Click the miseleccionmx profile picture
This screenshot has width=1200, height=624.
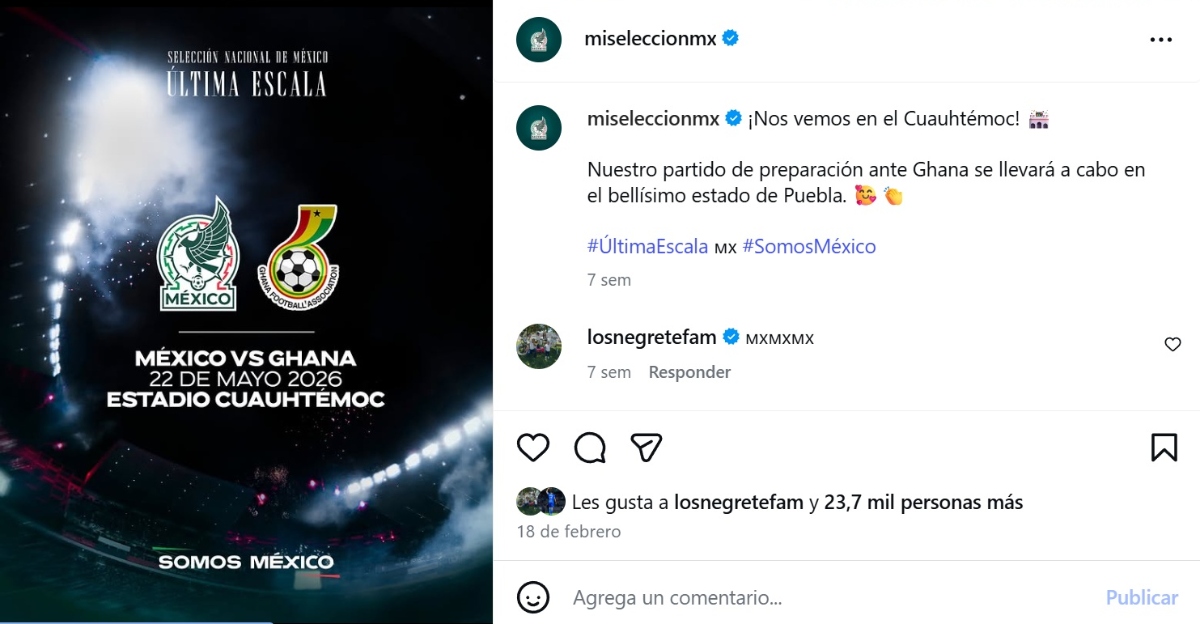(540, 38)
